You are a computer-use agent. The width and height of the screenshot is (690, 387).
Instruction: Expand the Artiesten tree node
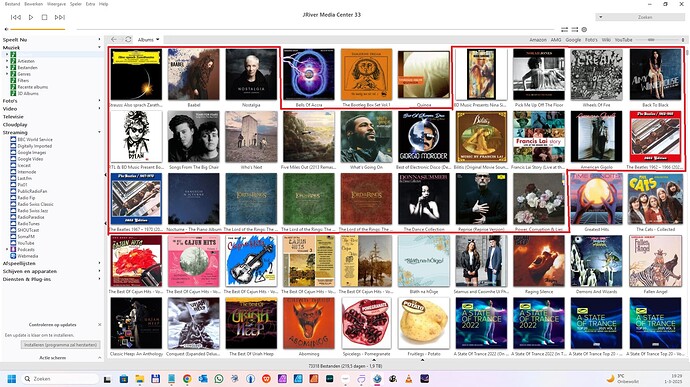[7, 61]
